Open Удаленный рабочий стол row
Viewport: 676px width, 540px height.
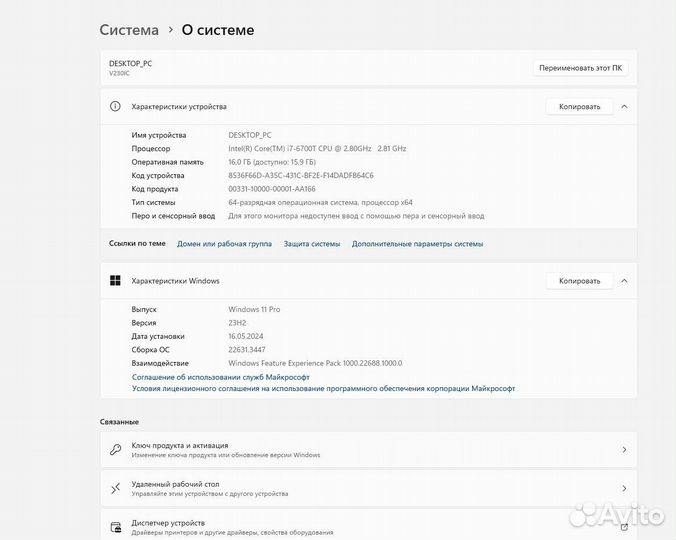click(369, 488)
